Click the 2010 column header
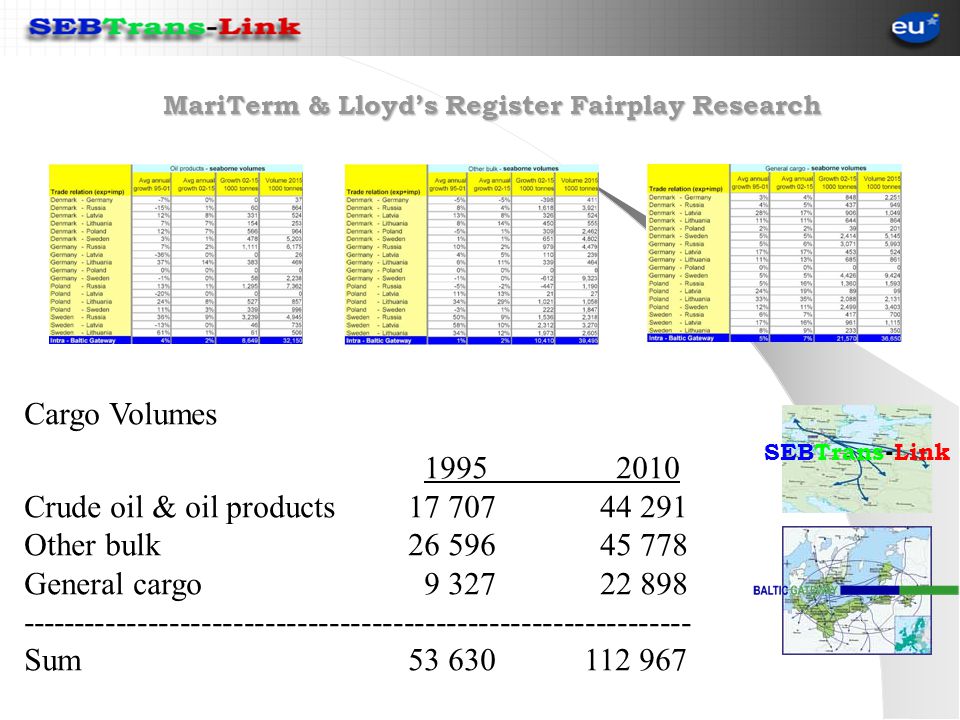This screenshot has height=720, width=960. click(x=648, y=468)
